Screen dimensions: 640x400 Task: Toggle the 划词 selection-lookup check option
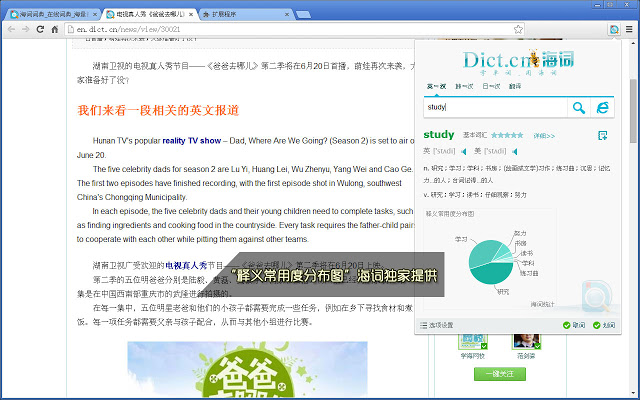point(604,325)
